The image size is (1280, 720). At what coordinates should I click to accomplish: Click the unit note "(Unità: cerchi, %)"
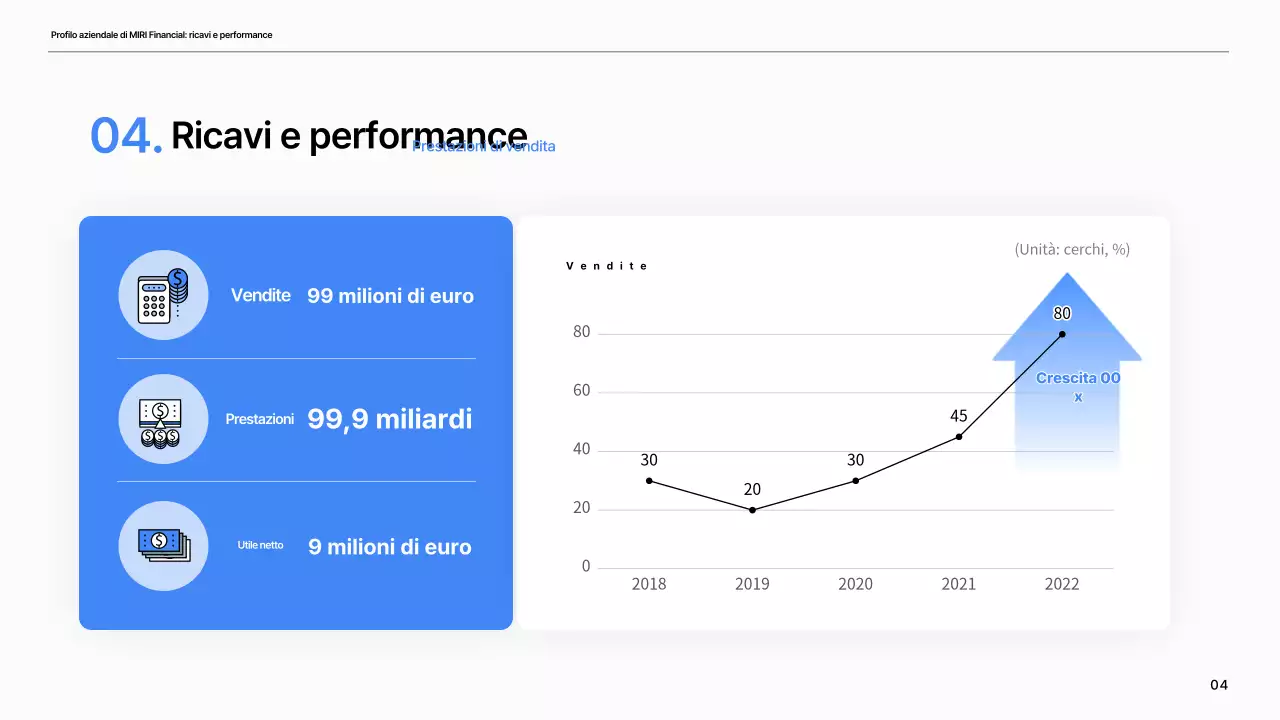pyautogui.click(x=1072, y=249)
